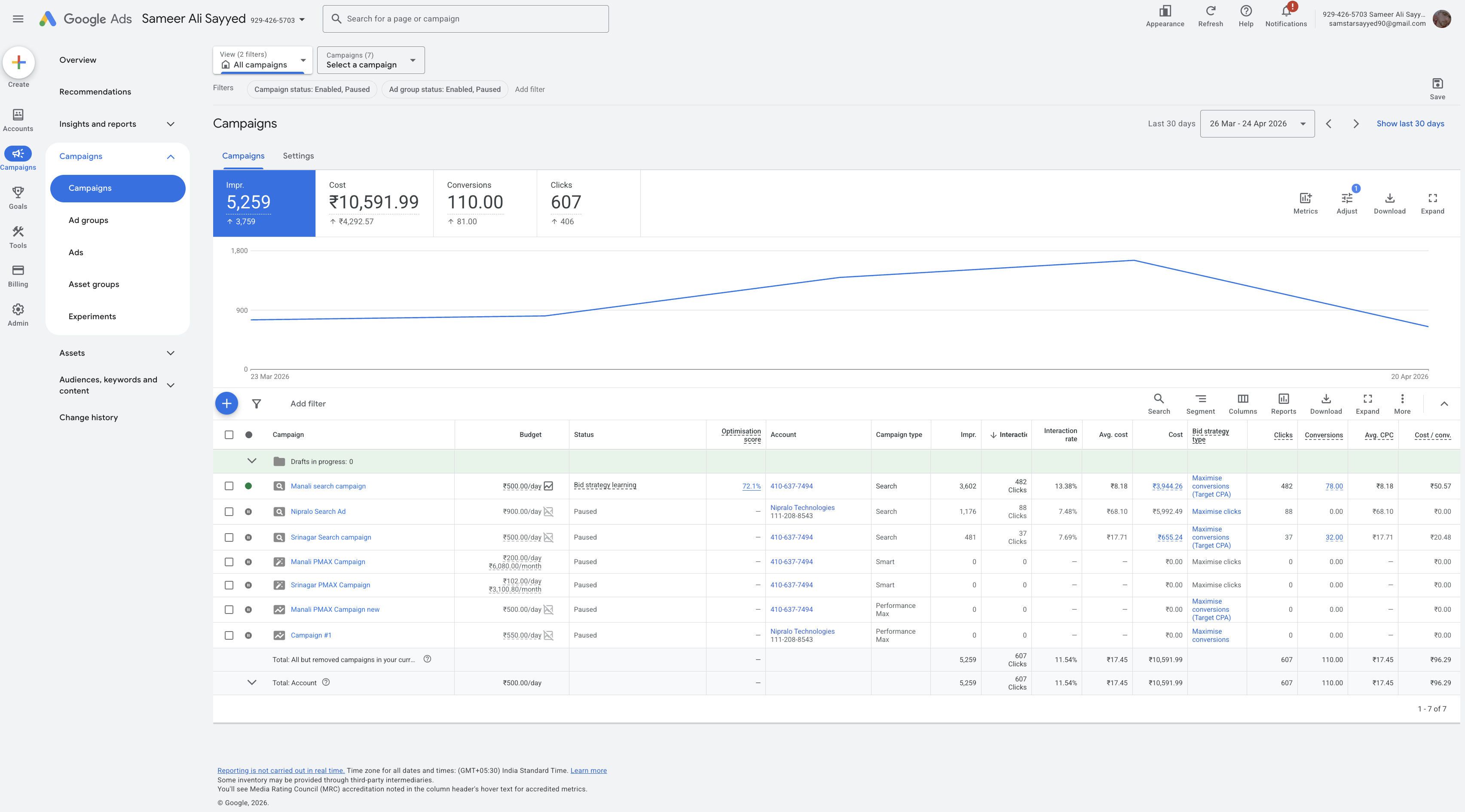Select Srinagar Search campaign checkbox
Image resolution: width=1465 pixels, height=812 pixels.
[x=229, y=537]
